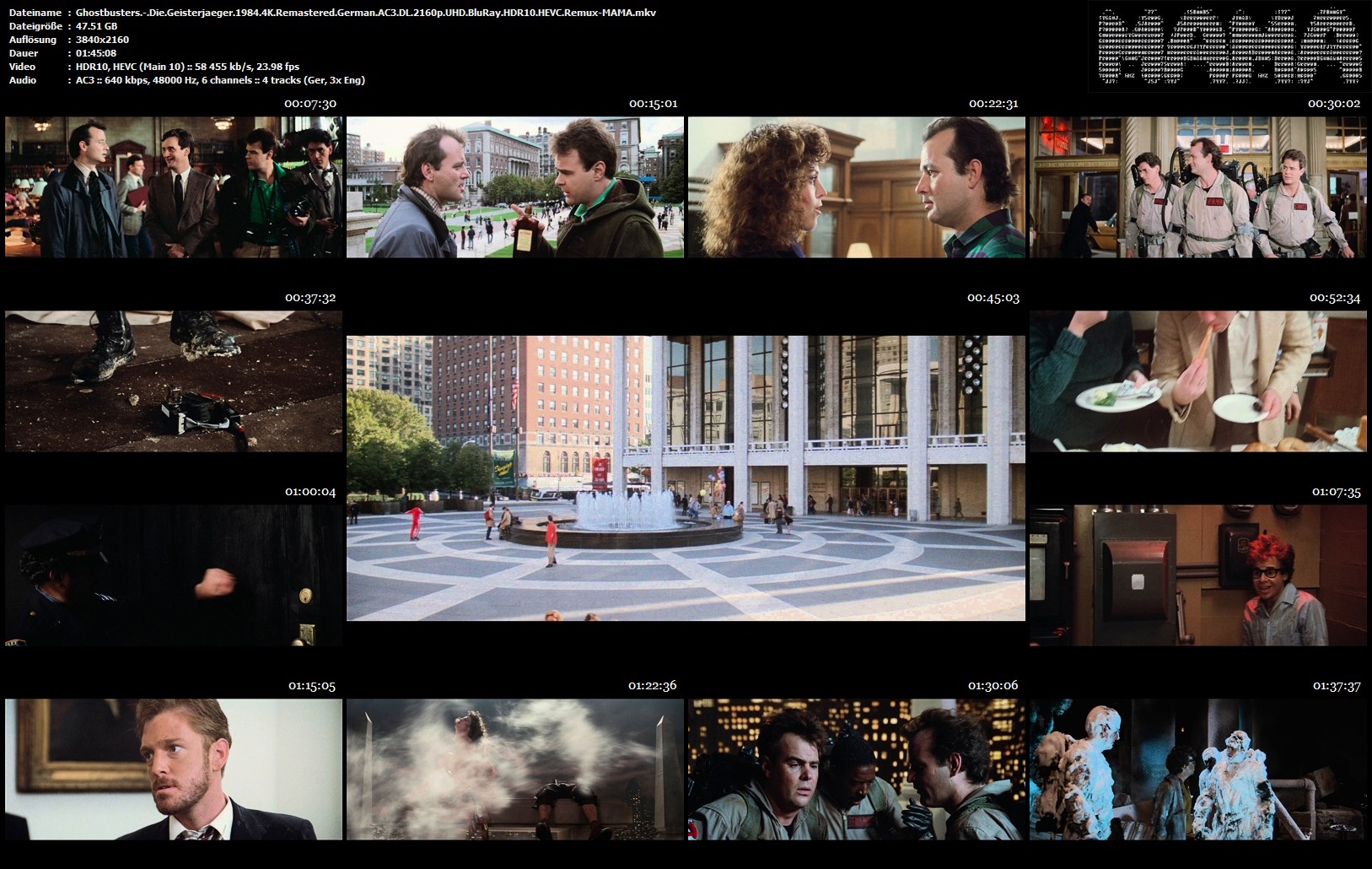The height and width of the screenshot is (869, 1372).
Task: Select the large fountain plaza frame
Action: click(x=686, y=478)
